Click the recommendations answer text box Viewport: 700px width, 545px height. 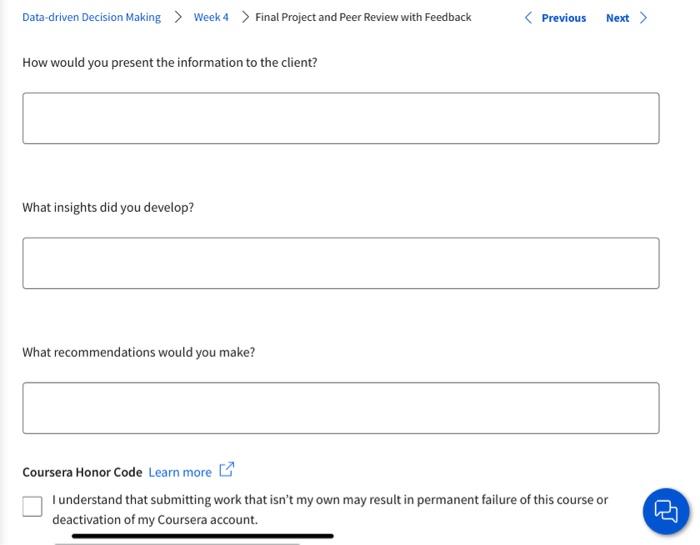(341, 408)
